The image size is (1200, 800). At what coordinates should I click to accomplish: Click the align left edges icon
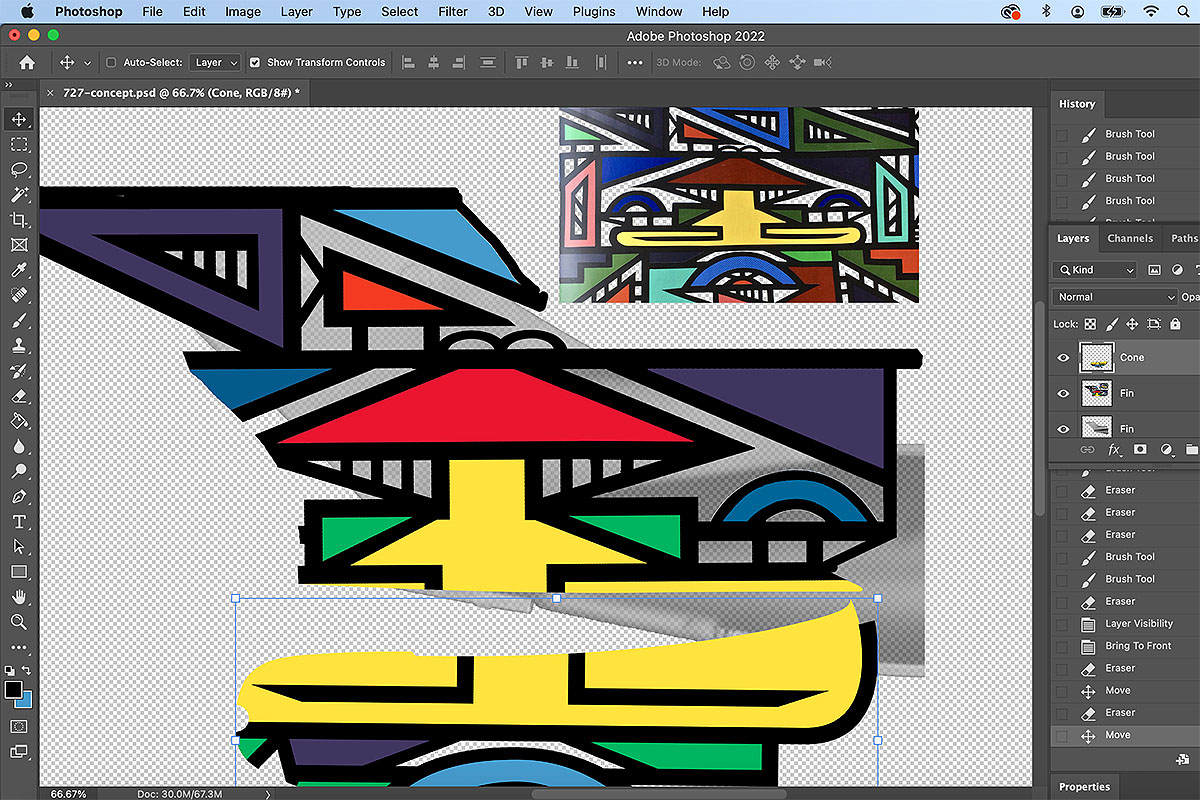click(408, 62)
